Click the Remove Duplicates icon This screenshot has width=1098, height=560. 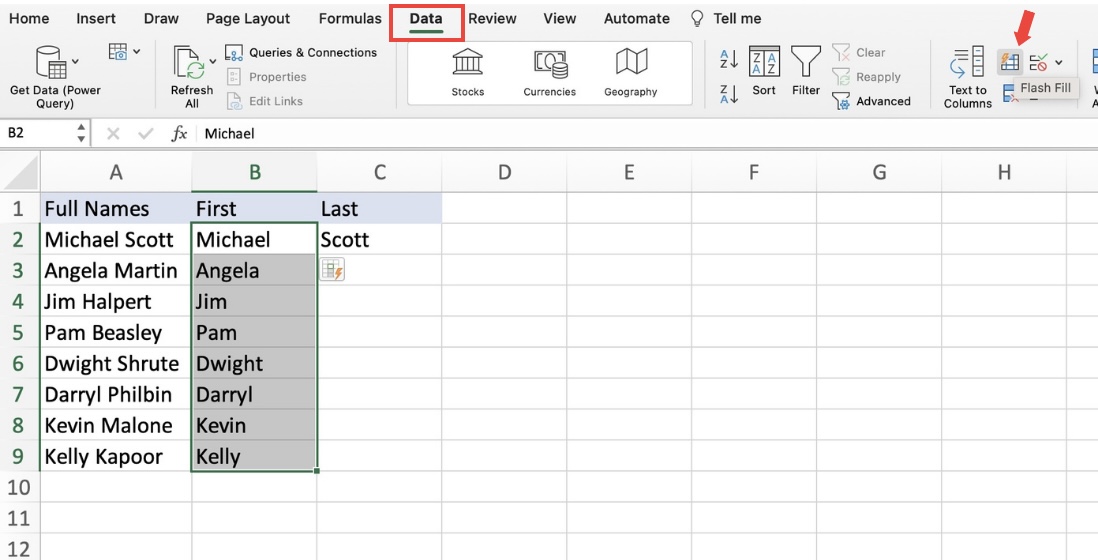tap(1010, 93)
